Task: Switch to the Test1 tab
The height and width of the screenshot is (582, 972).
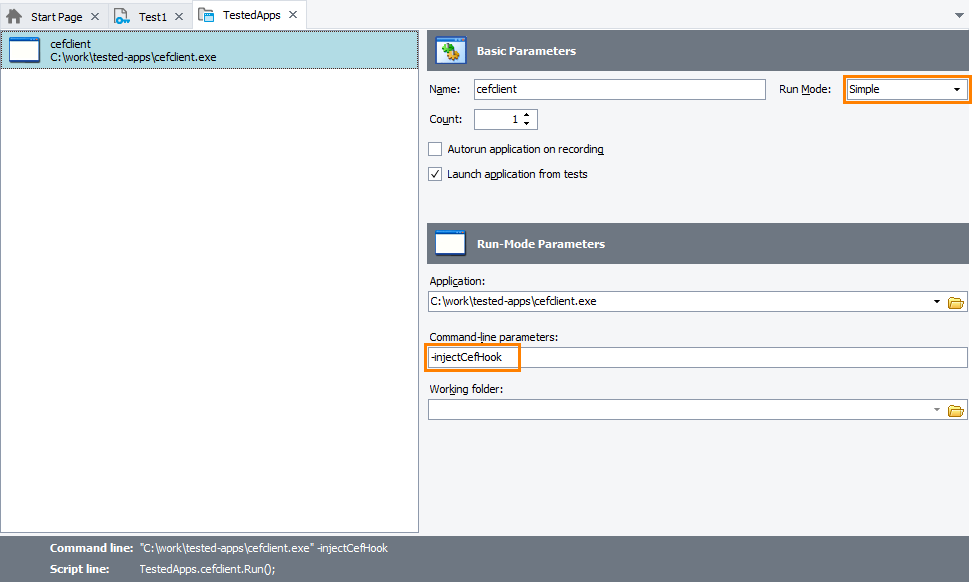Action: point(150,15)
